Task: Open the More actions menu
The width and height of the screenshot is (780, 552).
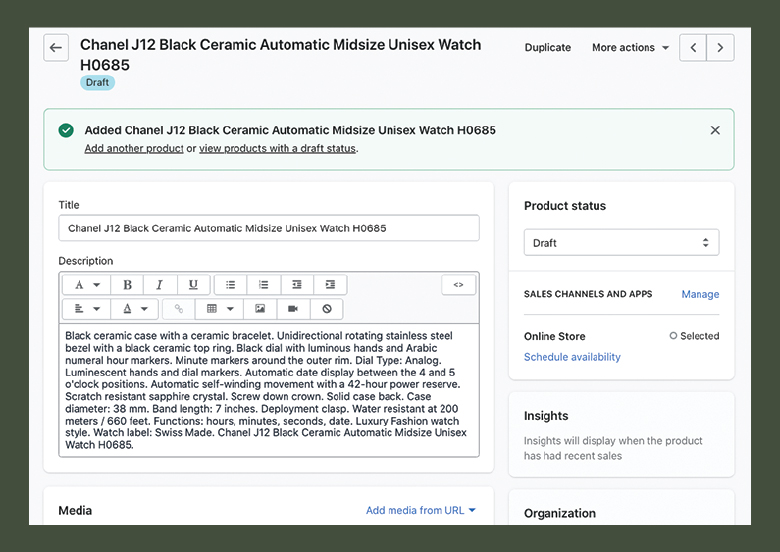Action: [630, 48]
